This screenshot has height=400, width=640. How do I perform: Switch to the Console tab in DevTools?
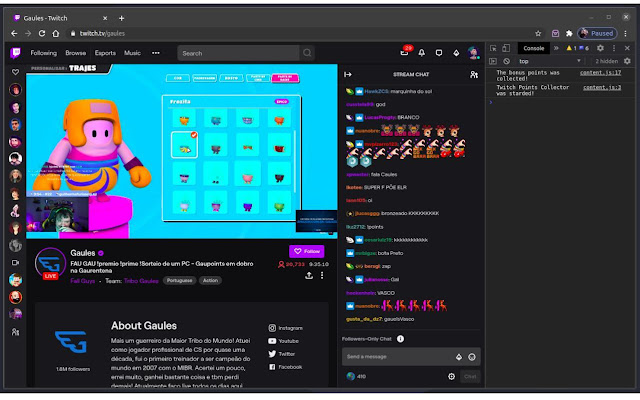(534, 48)
